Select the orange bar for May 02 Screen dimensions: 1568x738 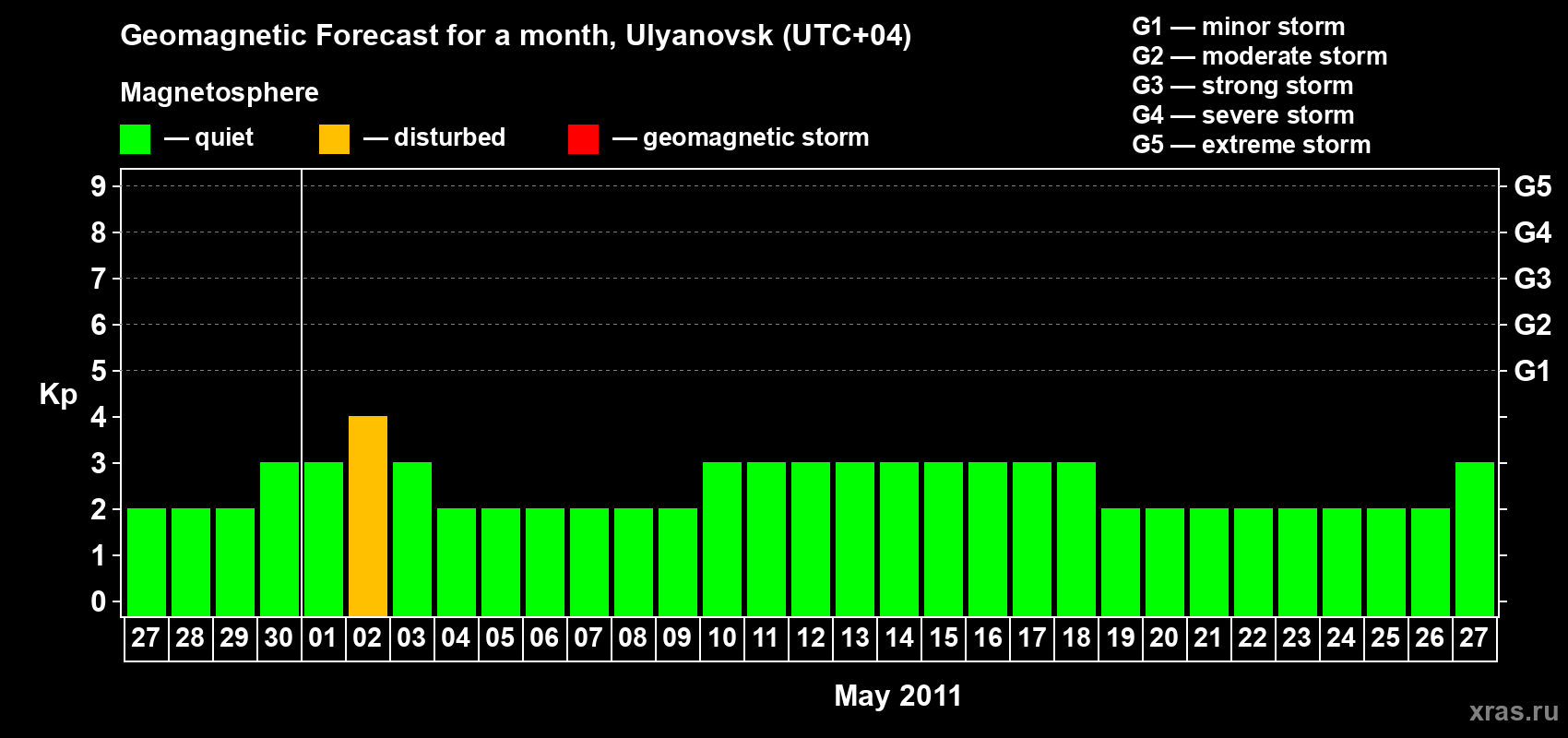(368, 516)
